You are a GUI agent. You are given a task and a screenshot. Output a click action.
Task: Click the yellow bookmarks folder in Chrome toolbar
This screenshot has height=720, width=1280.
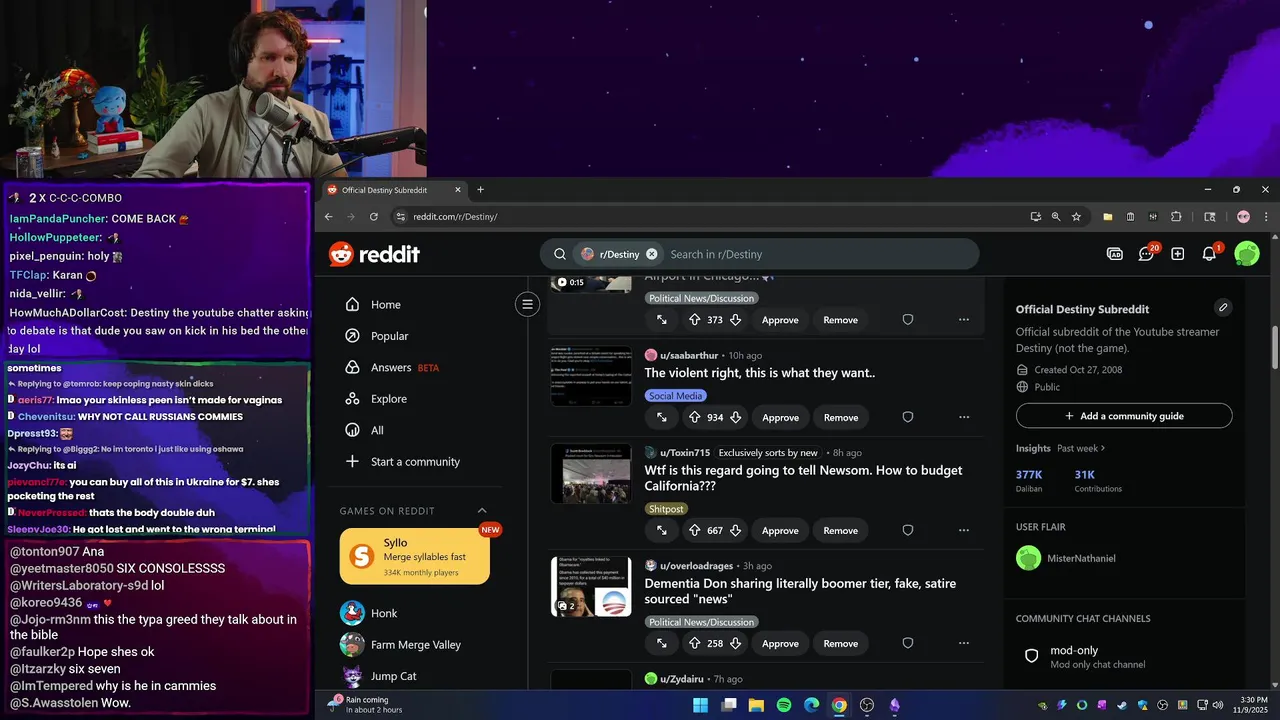pyautogui.click(x=1108, y=216)
